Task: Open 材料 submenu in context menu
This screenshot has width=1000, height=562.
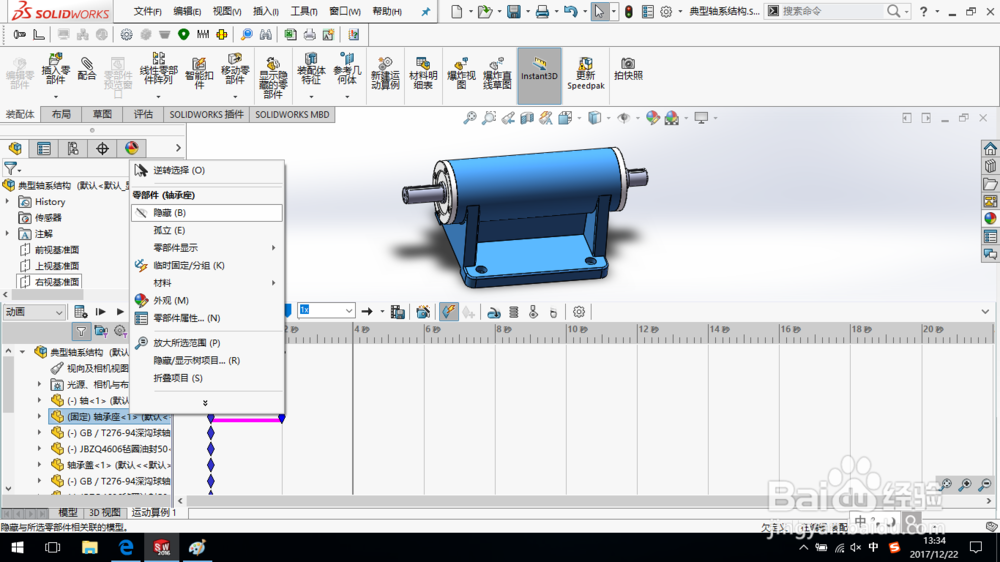Action: (207, 283)
